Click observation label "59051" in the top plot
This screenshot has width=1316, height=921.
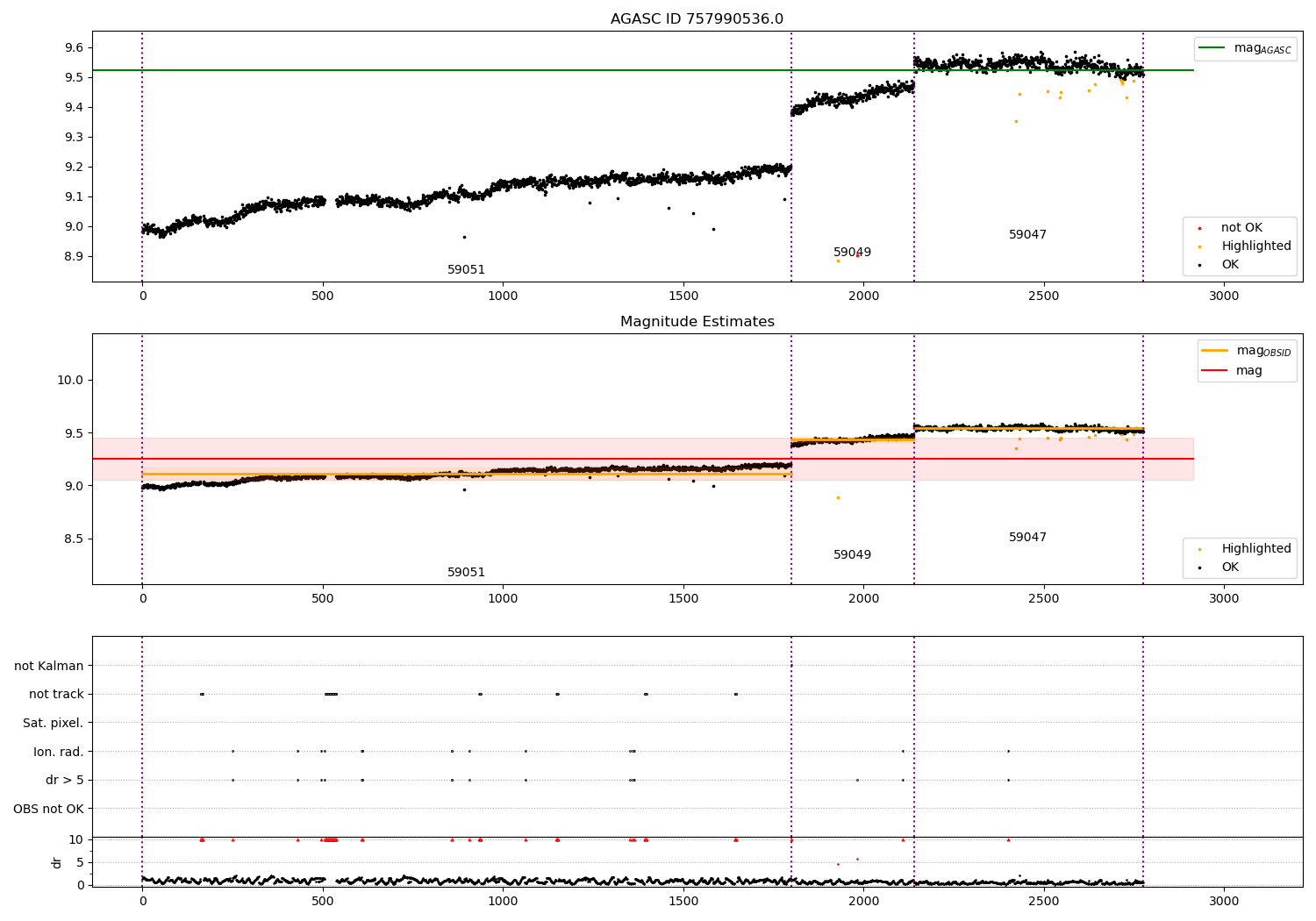point(466,270)
